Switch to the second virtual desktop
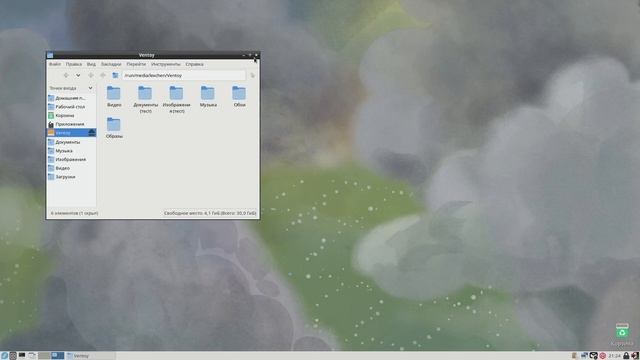The height and width of the screenshot is (360, 640). click(x=58, y=356)
